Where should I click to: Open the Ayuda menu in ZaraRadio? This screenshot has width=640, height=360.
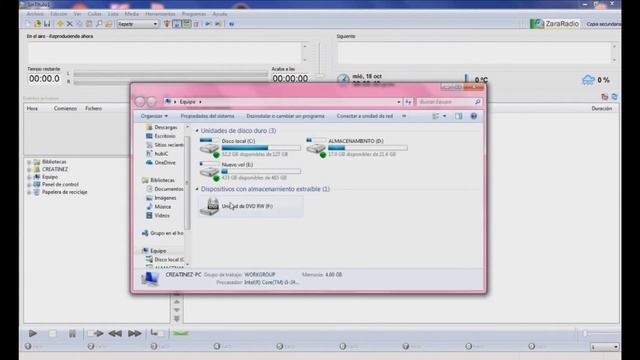220,14
